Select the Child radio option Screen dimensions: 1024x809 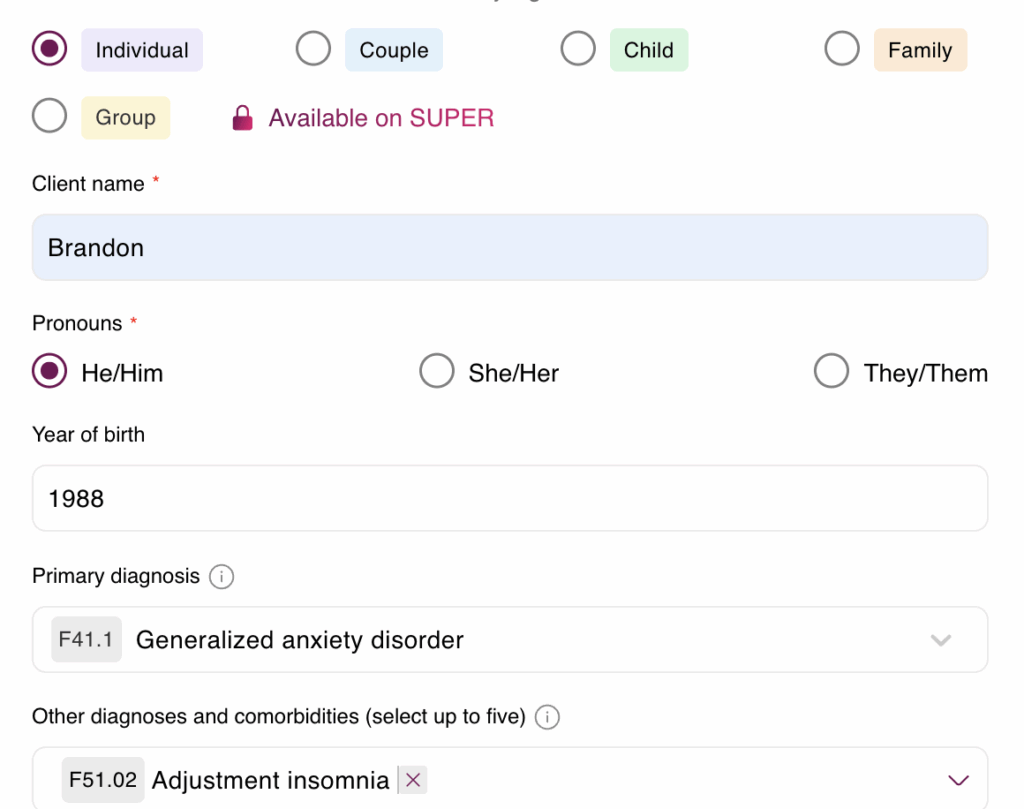coord(578,48)
